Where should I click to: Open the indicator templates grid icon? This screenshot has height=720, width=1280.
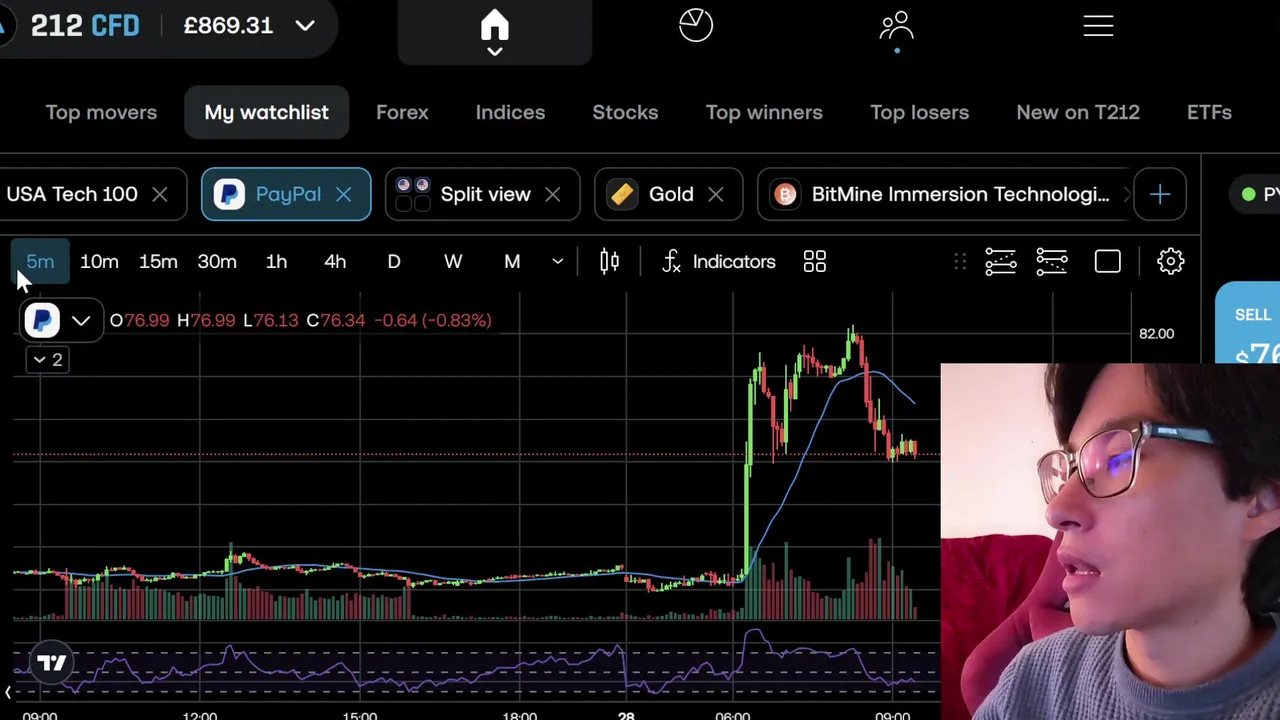pyautogui.click(x=815, y=262)
